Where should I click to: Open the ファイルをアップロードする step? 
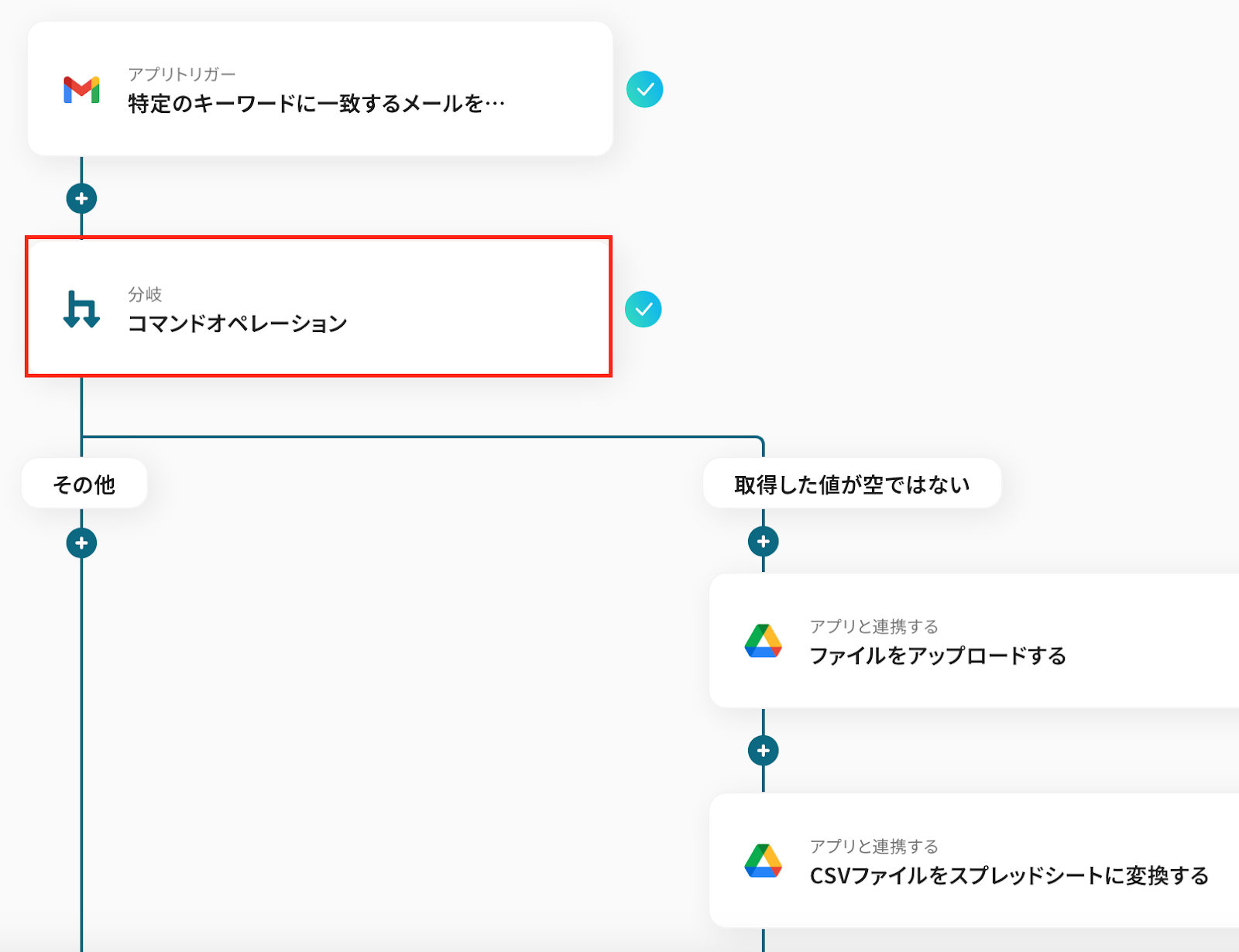click(938, 656)
